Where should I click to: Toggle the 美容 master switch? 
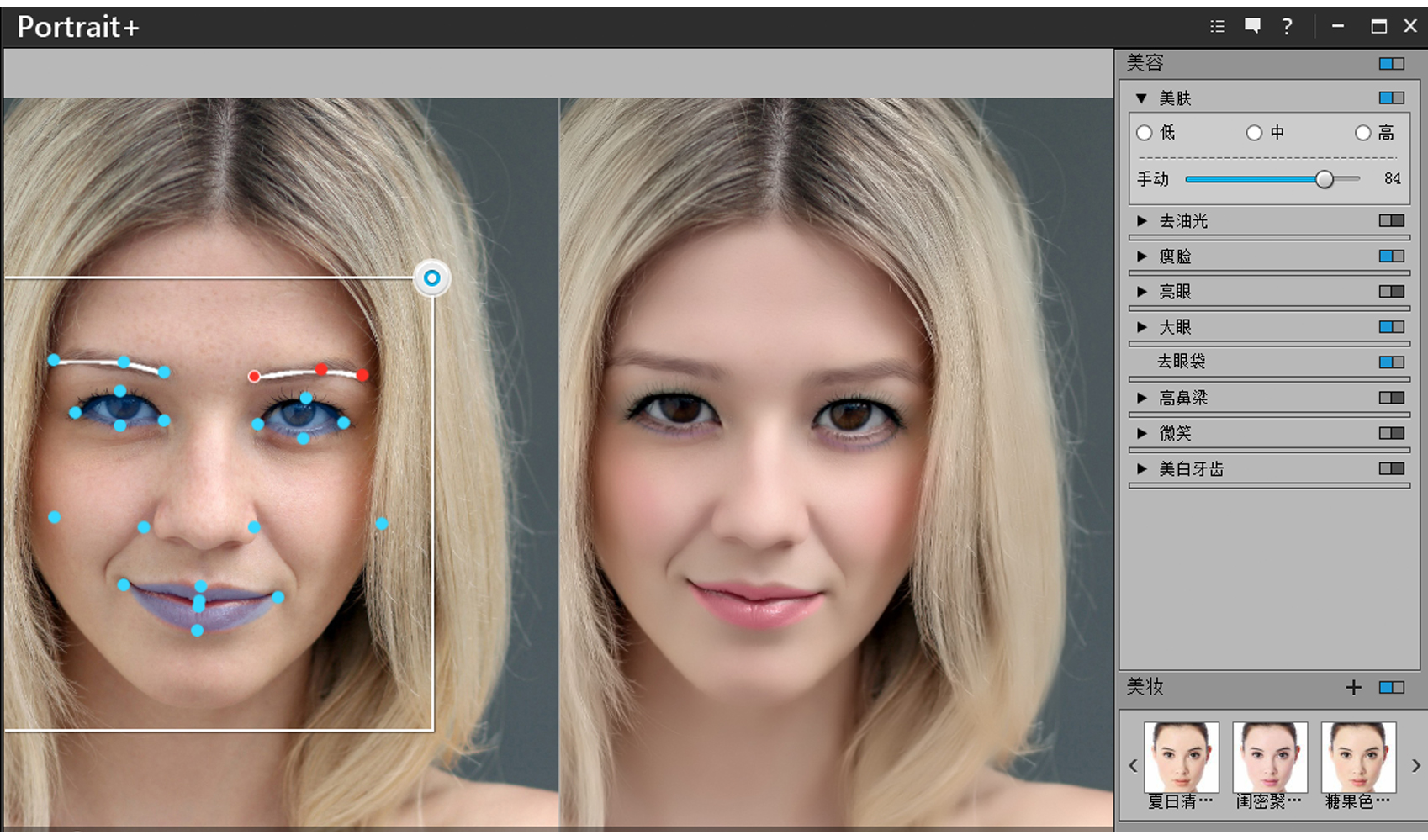tap(1392, 64)
